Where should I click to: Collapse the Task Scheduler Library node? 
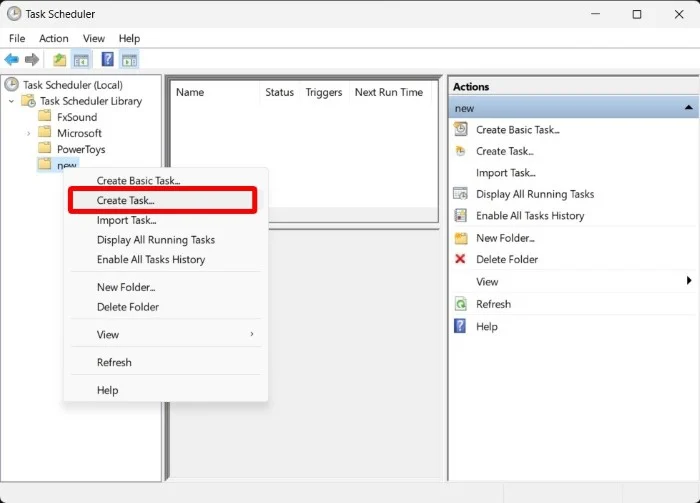pos(11,101)
